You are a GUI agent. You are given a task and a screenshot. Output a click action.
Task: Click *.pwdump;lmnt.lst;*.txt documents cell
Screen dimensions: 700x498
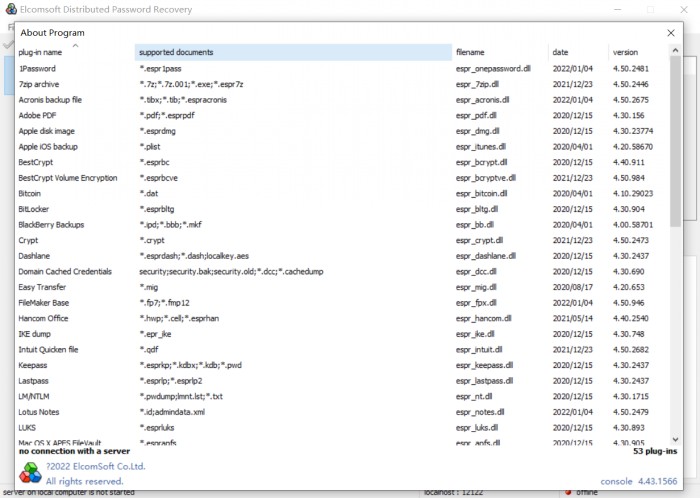click(x=181, y=397)
